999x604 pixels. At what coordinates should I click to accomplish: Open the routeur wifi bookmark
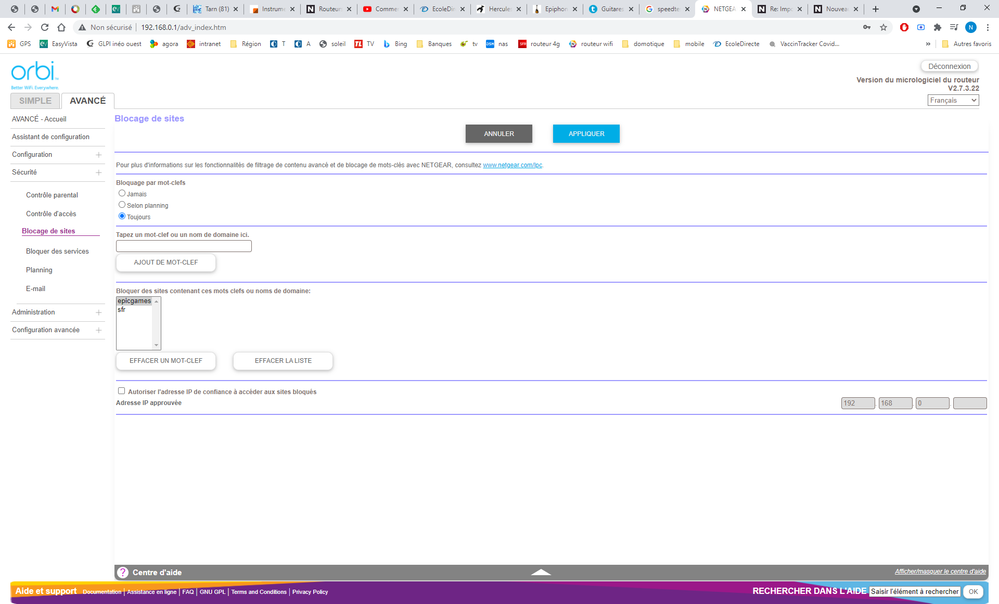(591, 44)
